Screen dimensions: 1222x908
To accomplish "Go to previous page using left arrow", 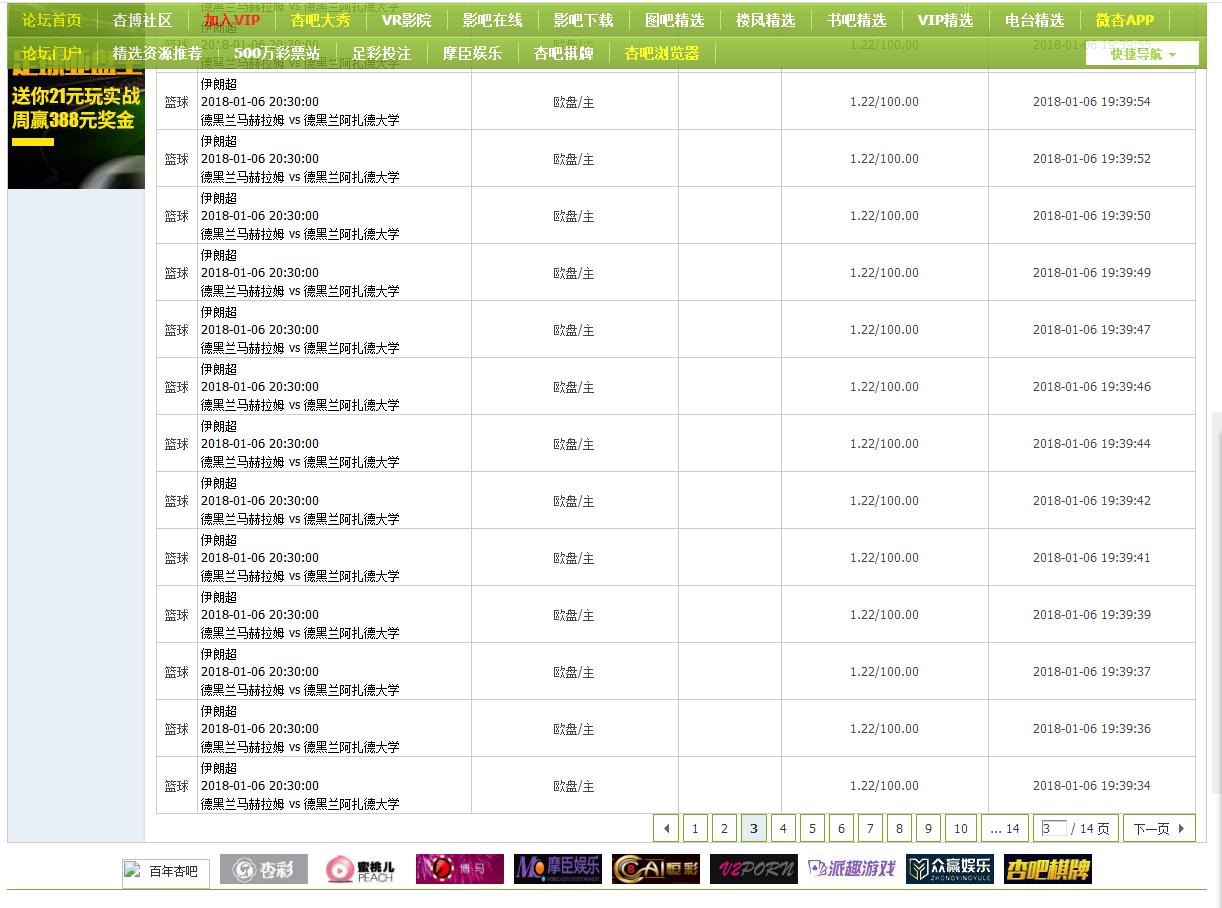I will point(666,828).
